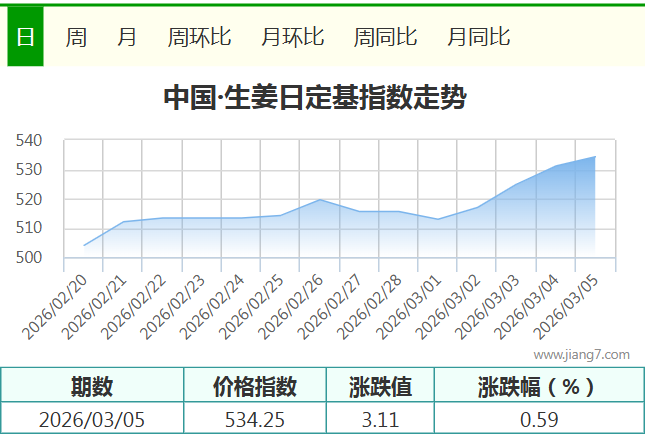Click the 涨跌幅（%）column header

538,386
